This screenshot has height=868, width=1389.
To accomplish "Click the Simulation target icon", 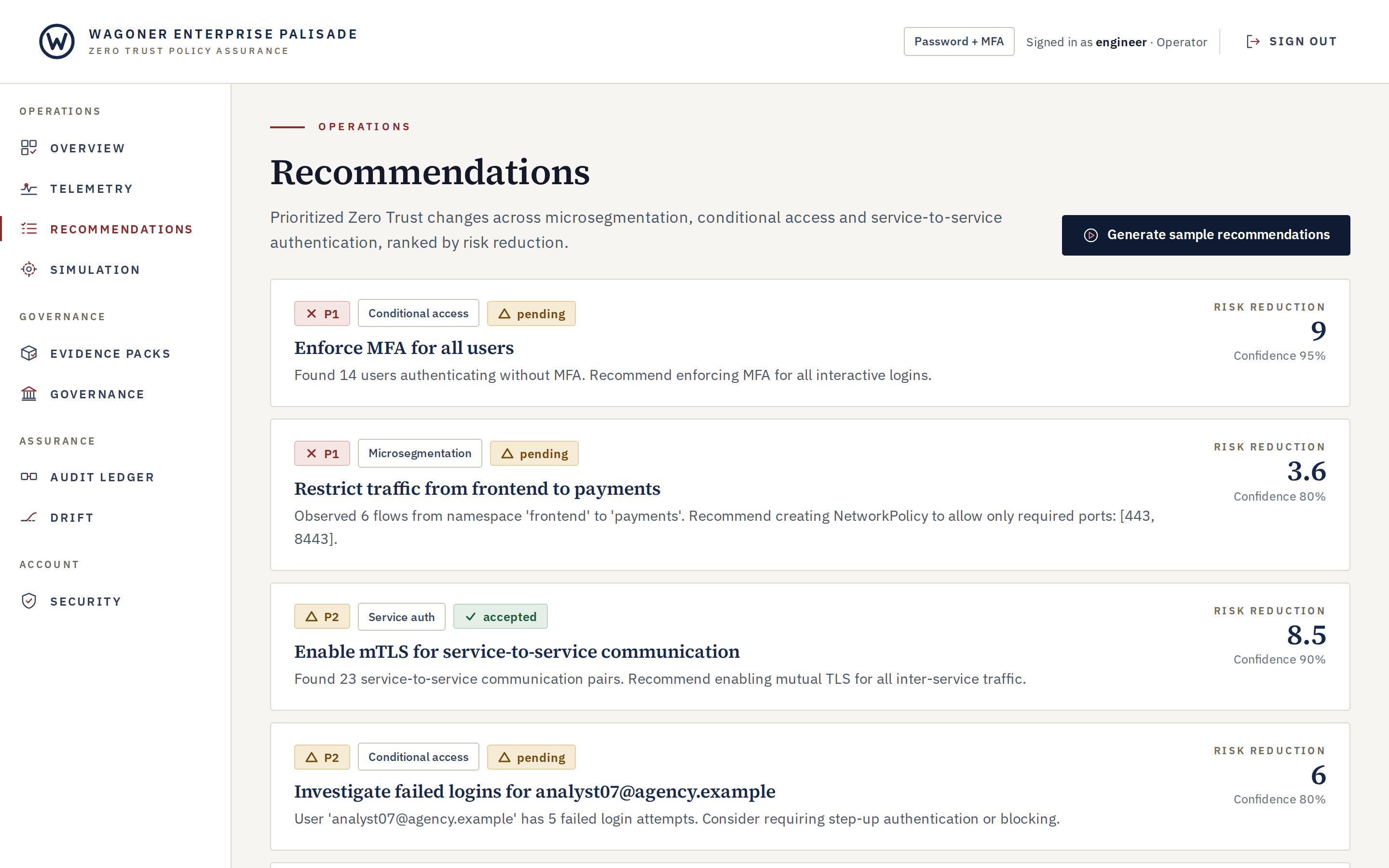I will (29, 270).
